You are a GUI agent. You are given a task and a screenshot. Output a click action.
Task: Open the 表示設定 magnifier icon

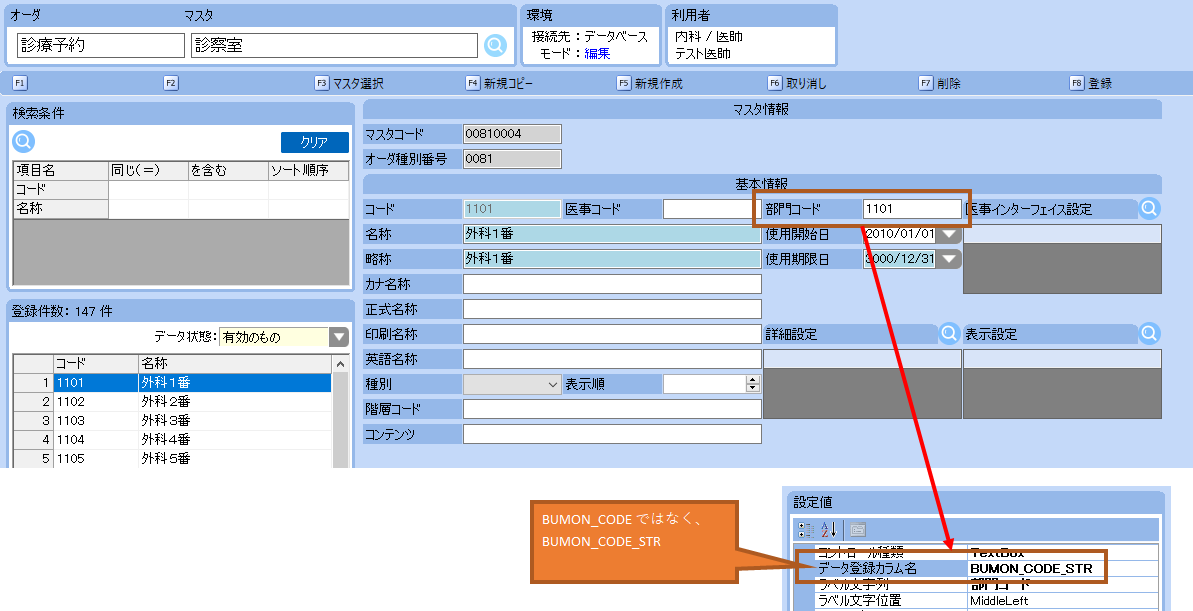(x=1149, y=333)
